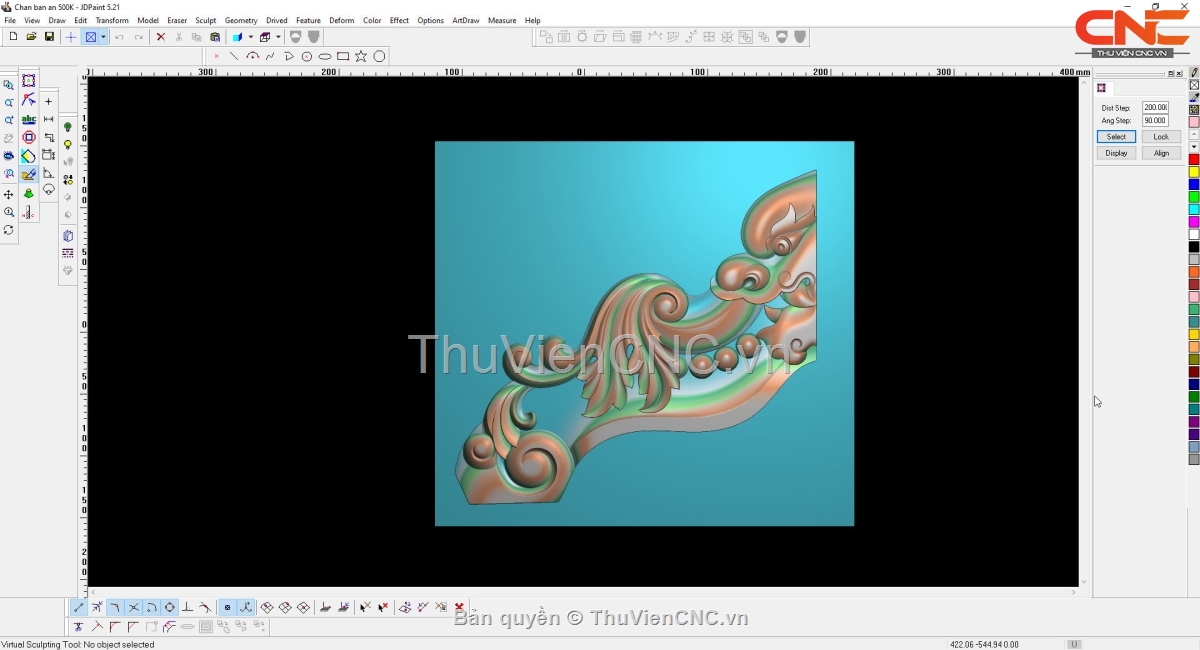Select the abc text tool

click(29, 119)
